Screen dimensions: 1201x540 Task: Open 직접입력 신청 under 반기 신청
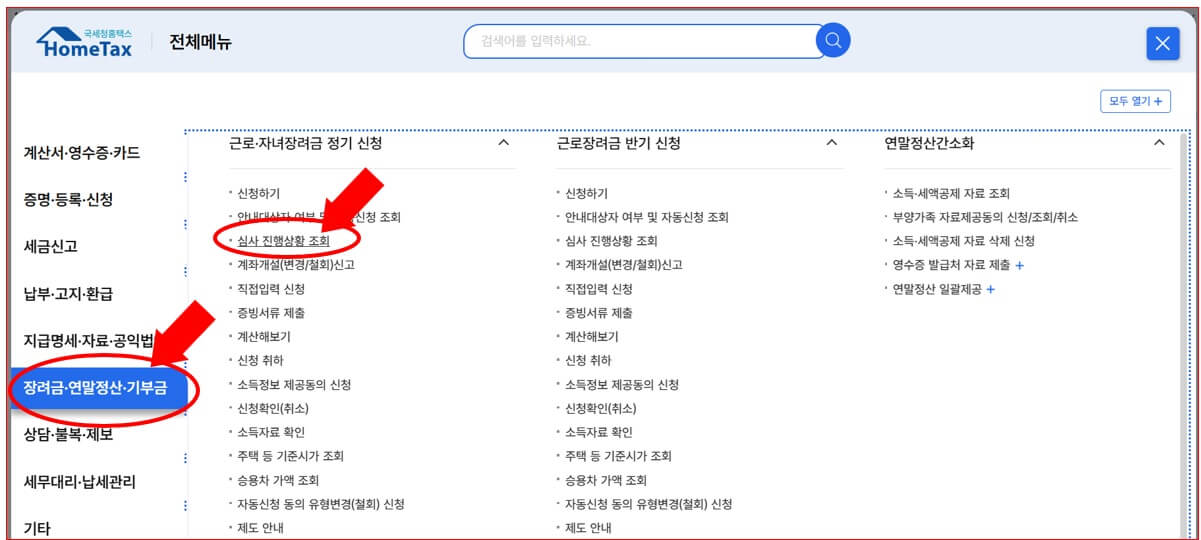[598, 289]
